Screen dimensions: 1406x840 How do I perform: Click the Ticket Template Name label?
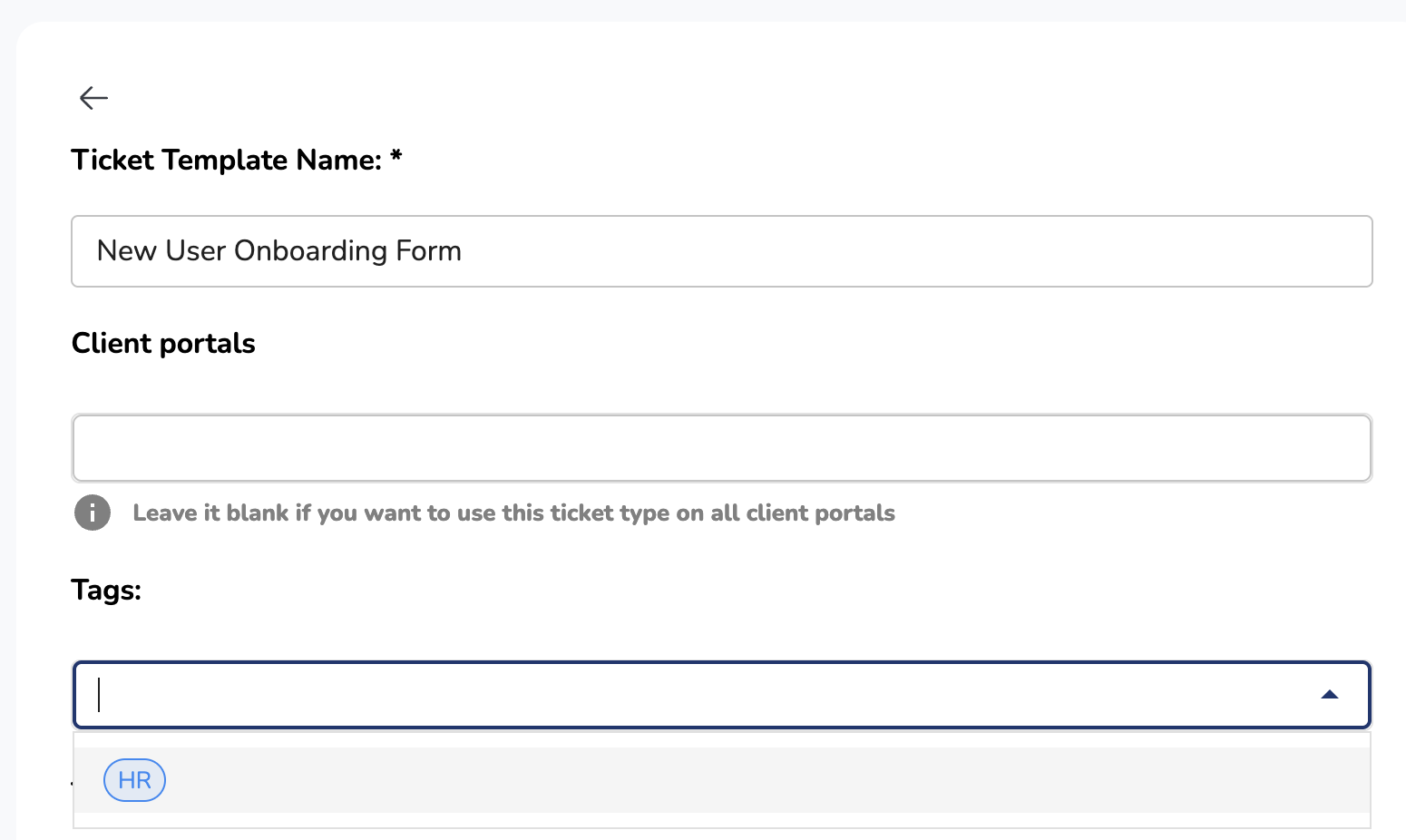pyautogui.click(x=227, y=161)
